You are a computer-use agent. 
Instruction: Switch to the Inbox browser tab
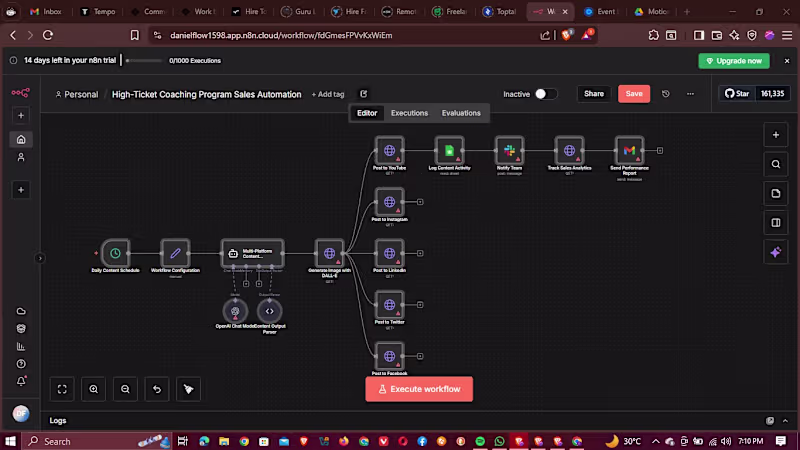pos(46,11)
